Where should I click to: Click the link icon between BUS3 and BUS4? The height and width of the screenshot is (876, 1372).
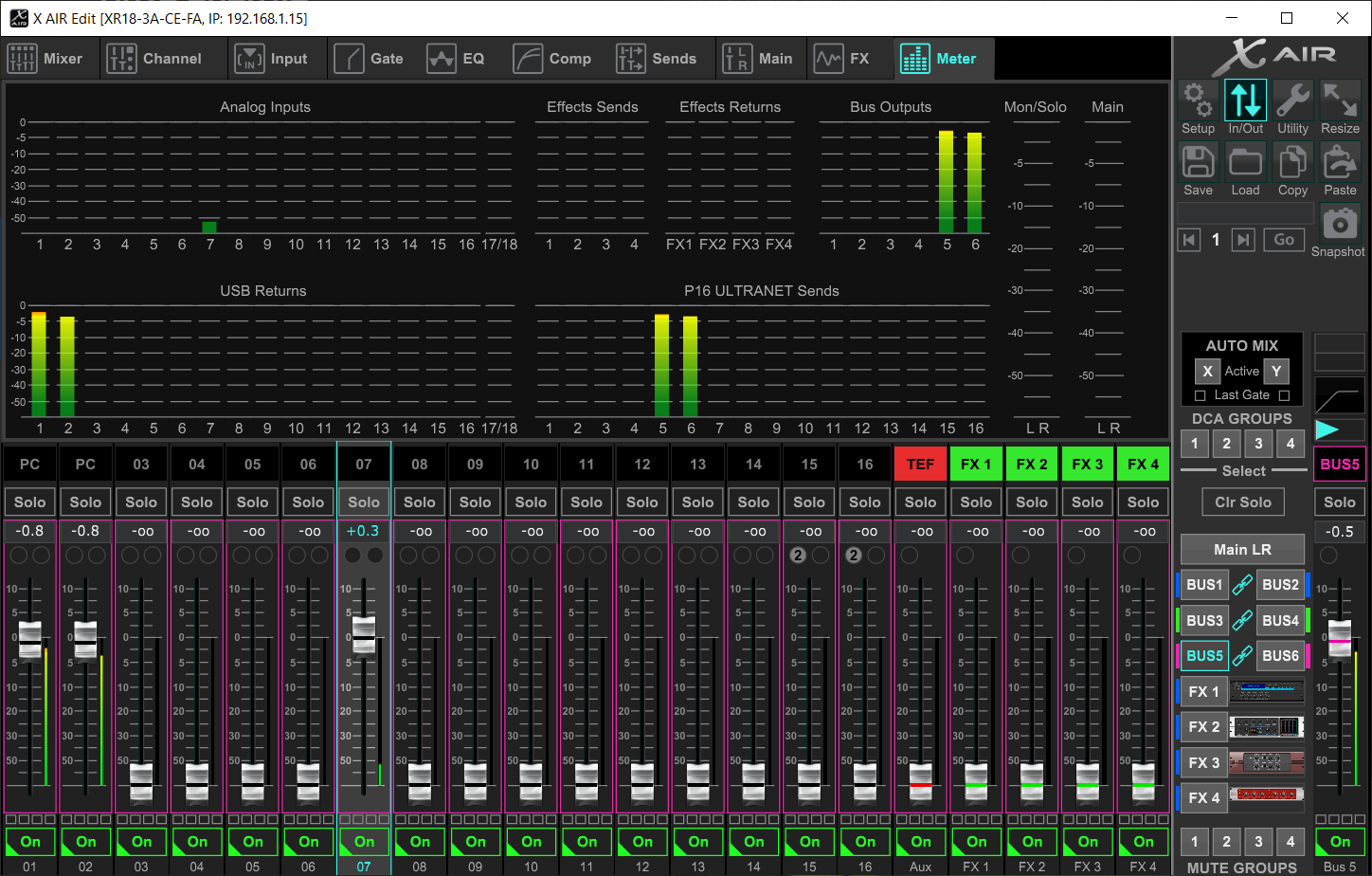pyautogui.click(x=1242, y=621)
